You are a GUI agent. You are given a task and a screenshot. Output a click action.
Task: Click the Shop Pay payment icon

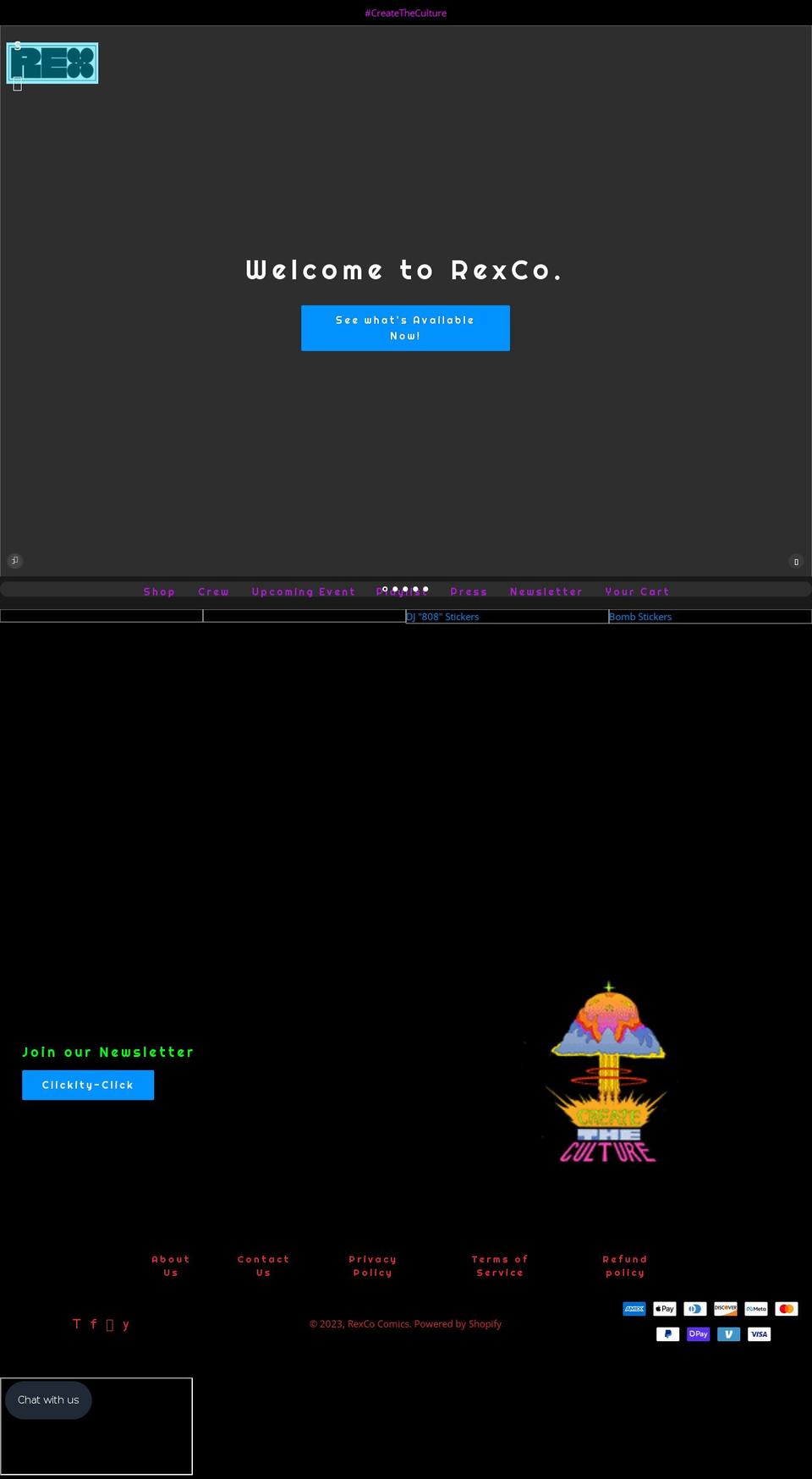[x=699, y=1334]
